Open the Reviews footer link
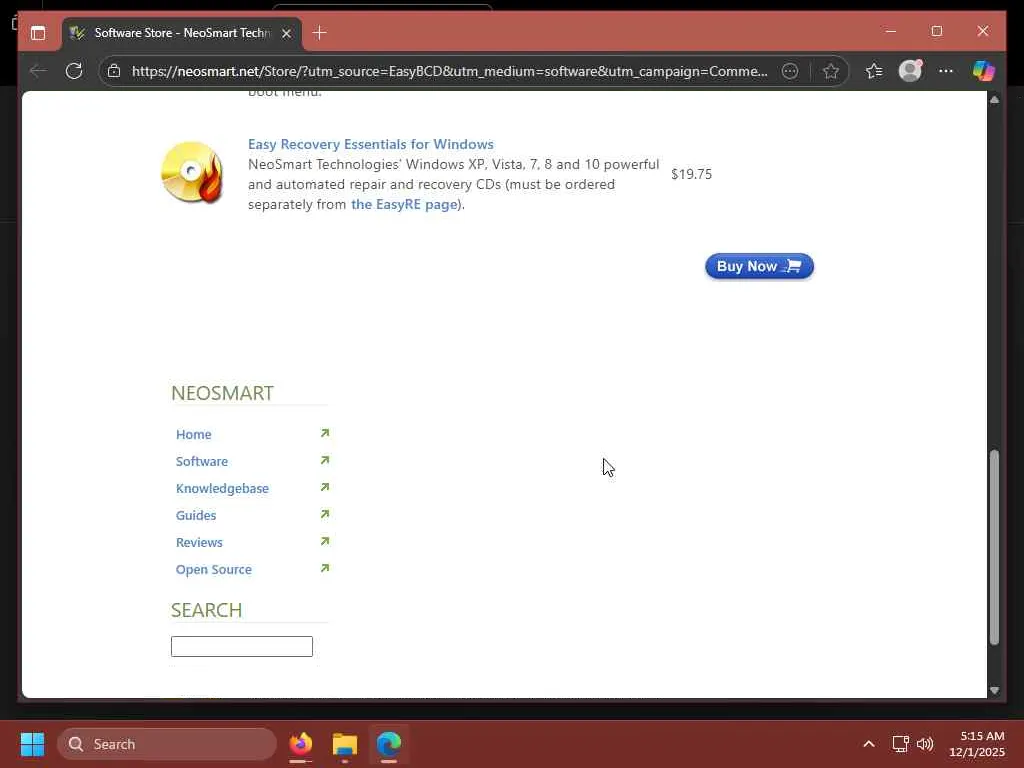The width and height of the screenshot is (1024, 768). click(x=199, y=542)
